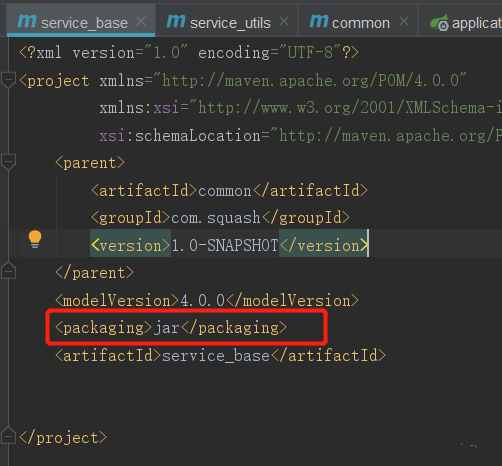Place cursor in packaging jar line
The height and width of the screenshot is (466, 502).
(171, 328)
